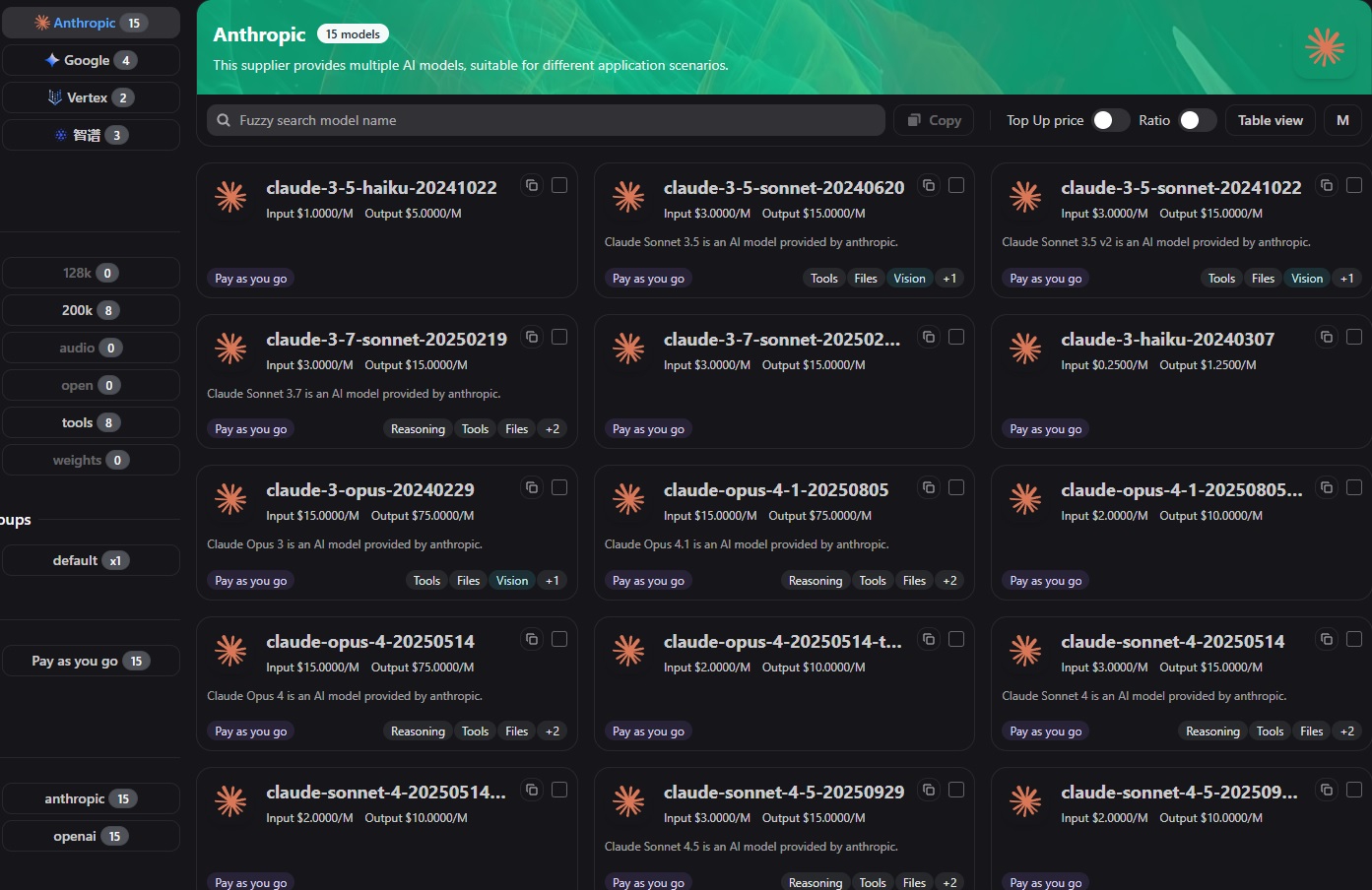Copy the claude-3-haiku-20240307 model name
Screen dimensions: 1372x890
(1327, 337)
